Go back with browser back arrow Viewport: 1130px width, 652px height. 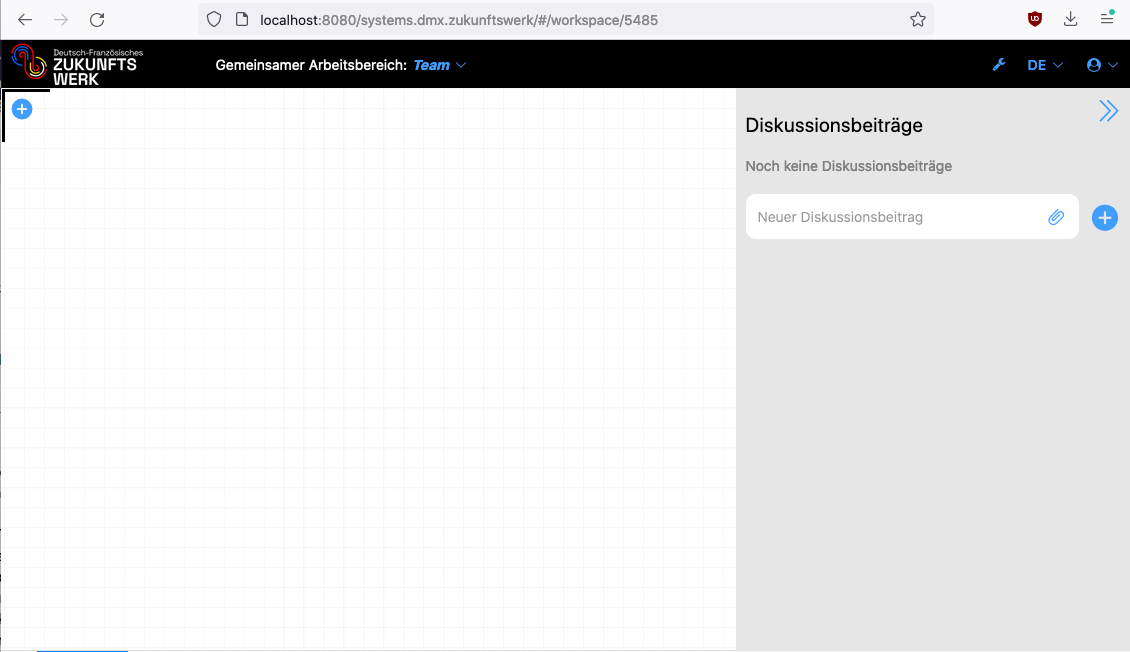25,19
